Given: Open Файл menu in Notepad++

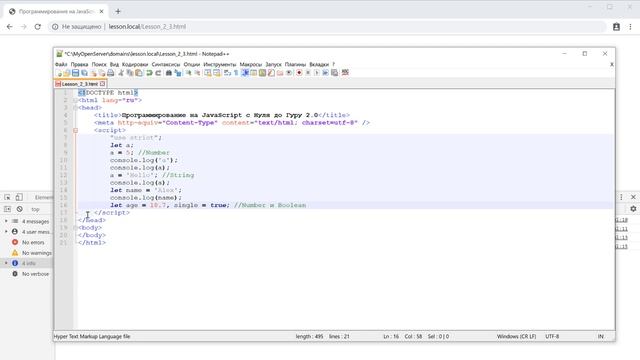Looking at the screenshot, I should pos(61,64).
